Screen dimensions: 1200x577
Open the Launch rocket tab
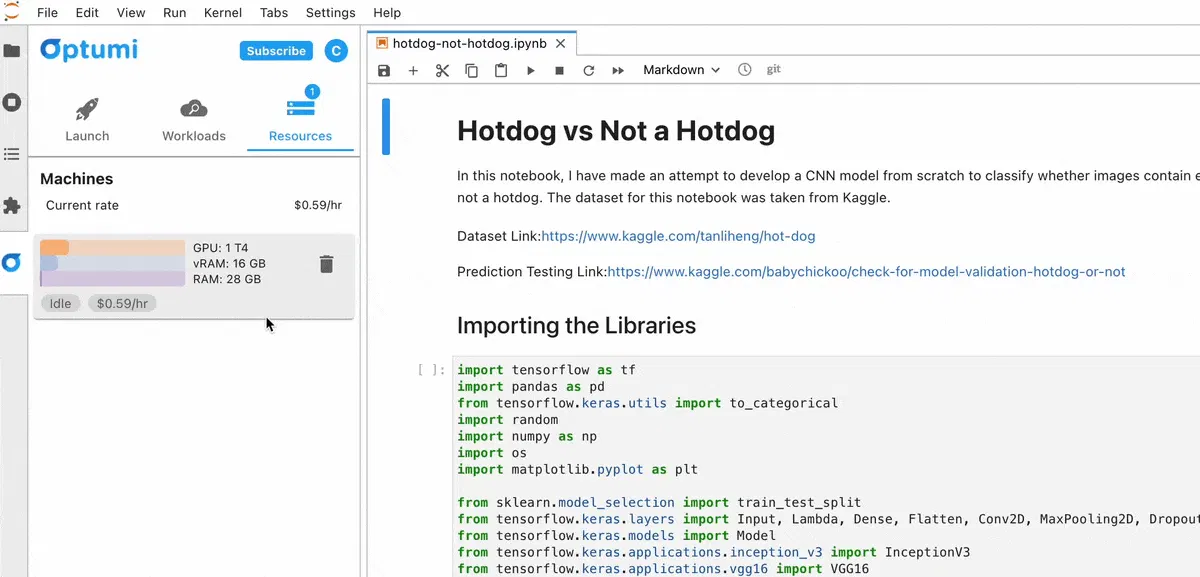tap(87, 121)
